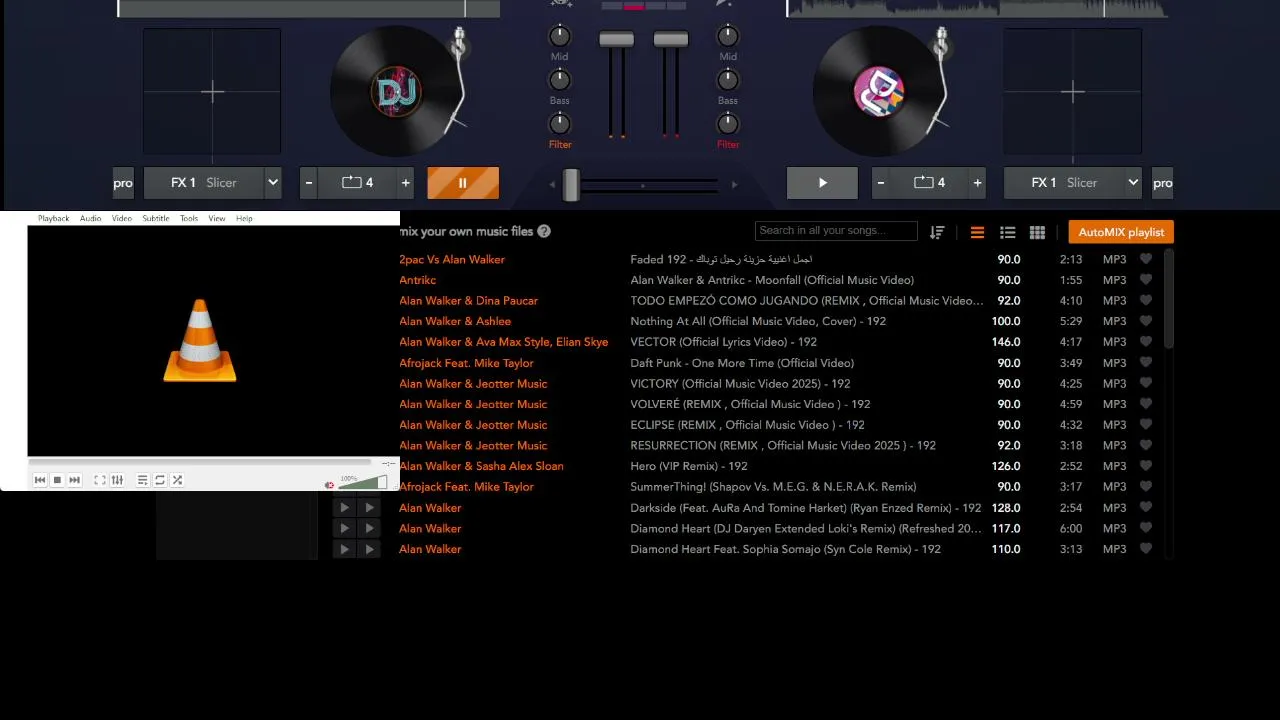Image resolution: width=1280 pixels, height=720 pixels.
Task: Load Darkside track to the right deck
Action: (x=370, y=508)
